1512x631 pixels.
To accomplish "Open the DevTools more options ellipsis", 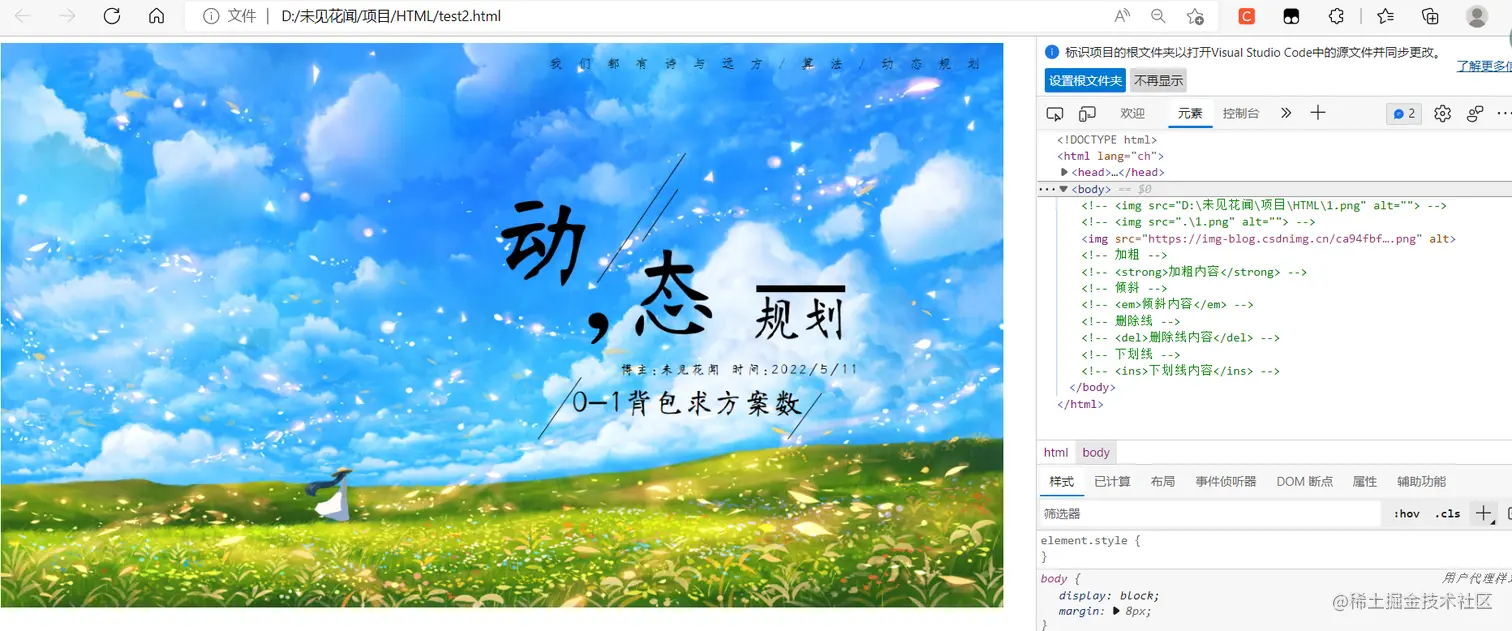I will [x=1504, y=113].
